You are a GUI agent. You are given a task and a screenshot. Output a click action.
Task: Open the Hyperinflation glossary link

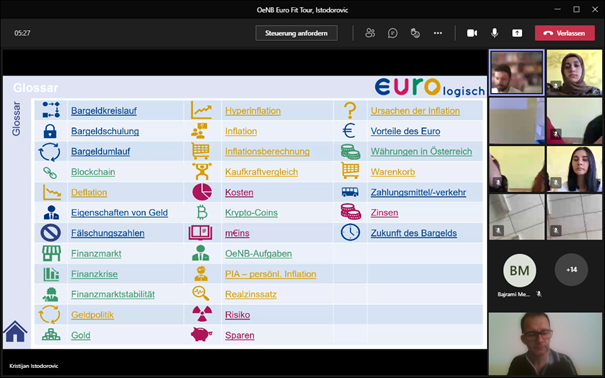coord(253,111)
